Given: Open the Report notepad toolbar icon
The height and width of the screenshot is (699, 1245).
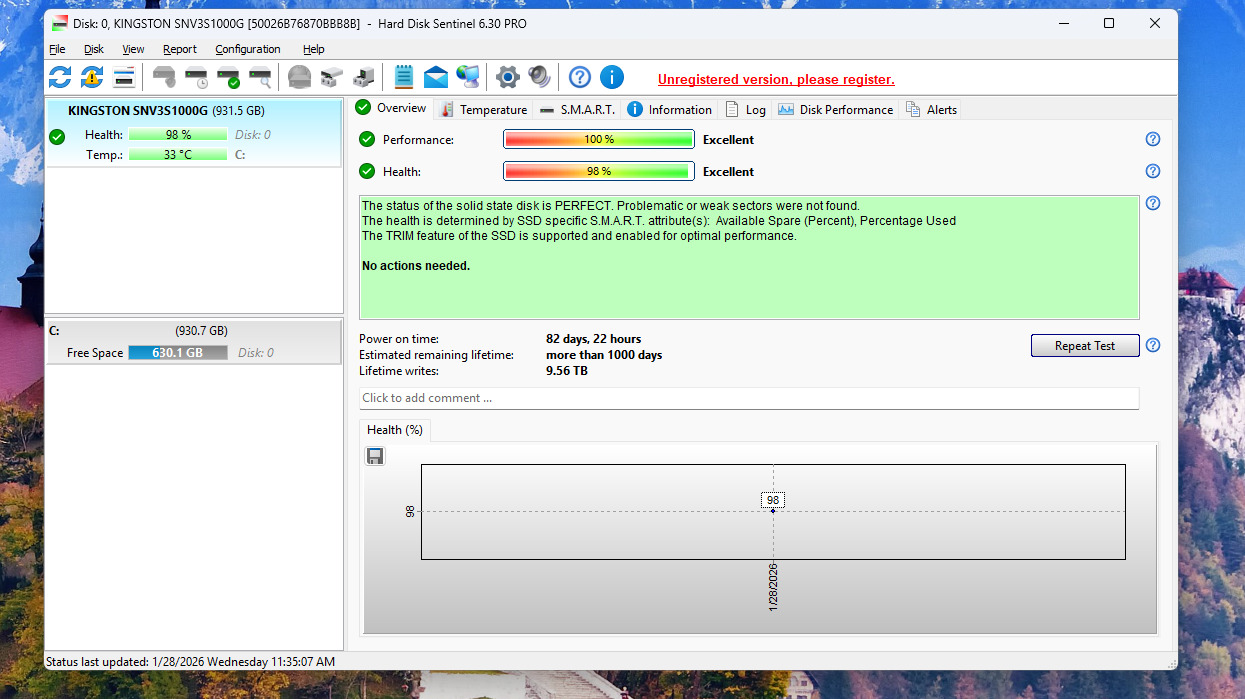Looking at the screenshot, I should 404,77.
